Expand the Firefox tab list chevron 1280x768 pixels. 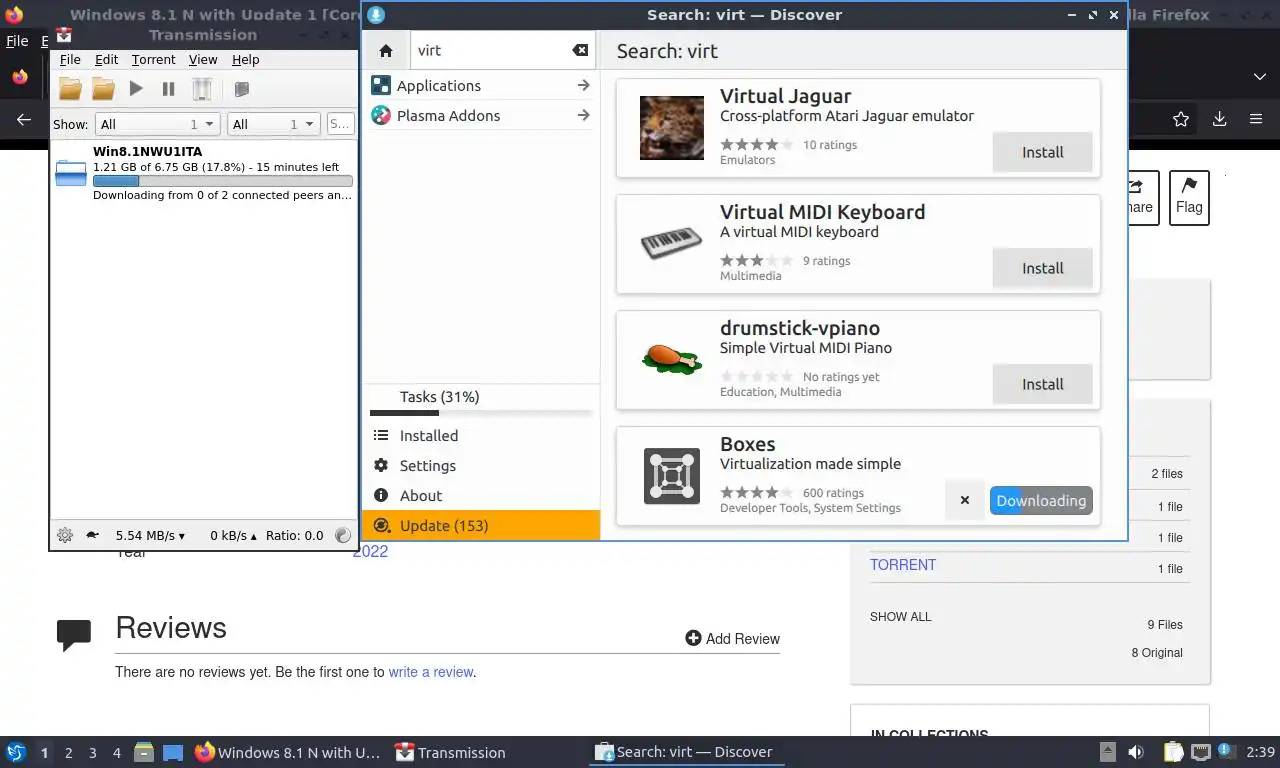(x=1259, y=77)
